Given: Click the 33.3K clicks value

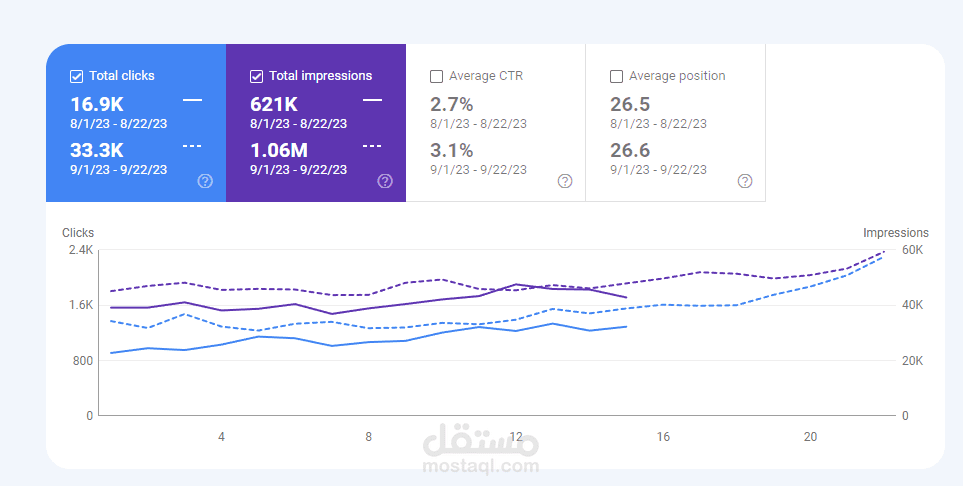Looking at the screenshot, I should click(98, 150).
